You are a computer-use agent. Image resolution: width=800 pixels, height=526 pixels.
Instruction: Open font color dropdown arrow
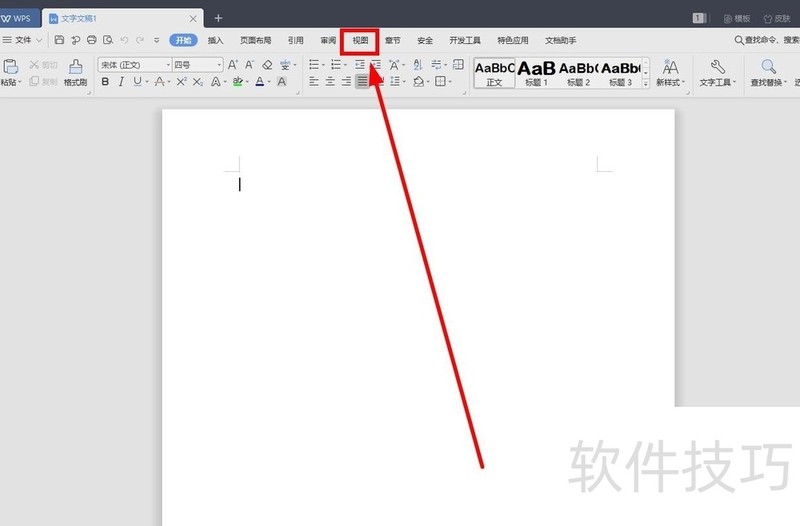(x=269, y=82)
